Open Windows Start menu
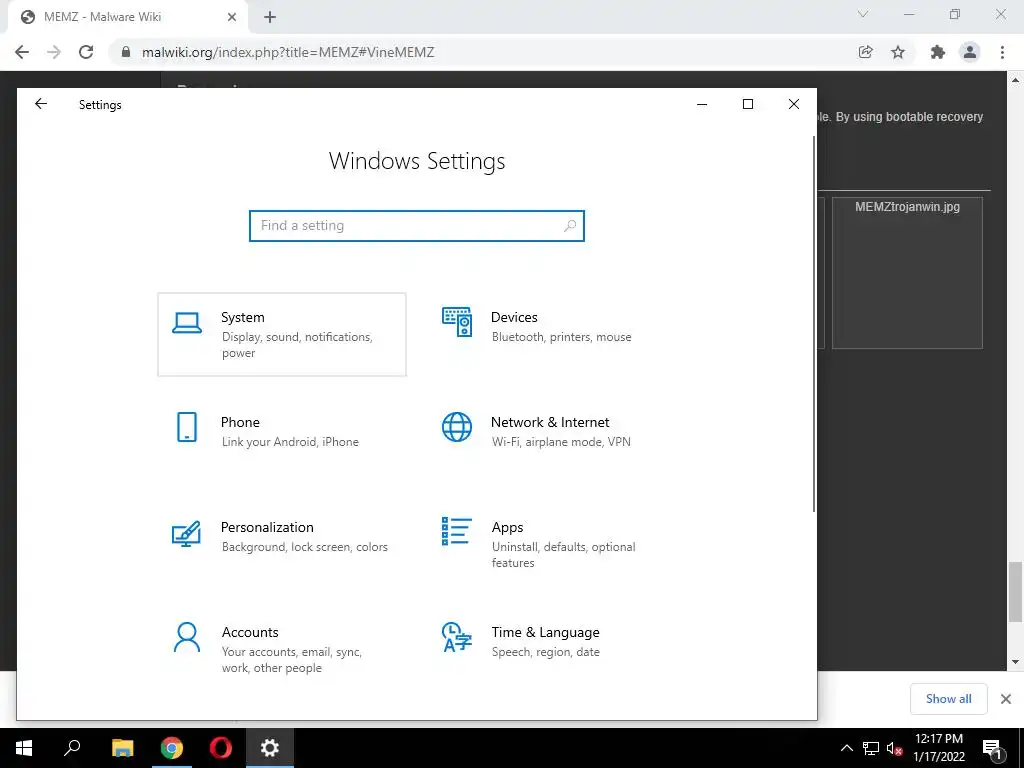 (x=24, y=748)
